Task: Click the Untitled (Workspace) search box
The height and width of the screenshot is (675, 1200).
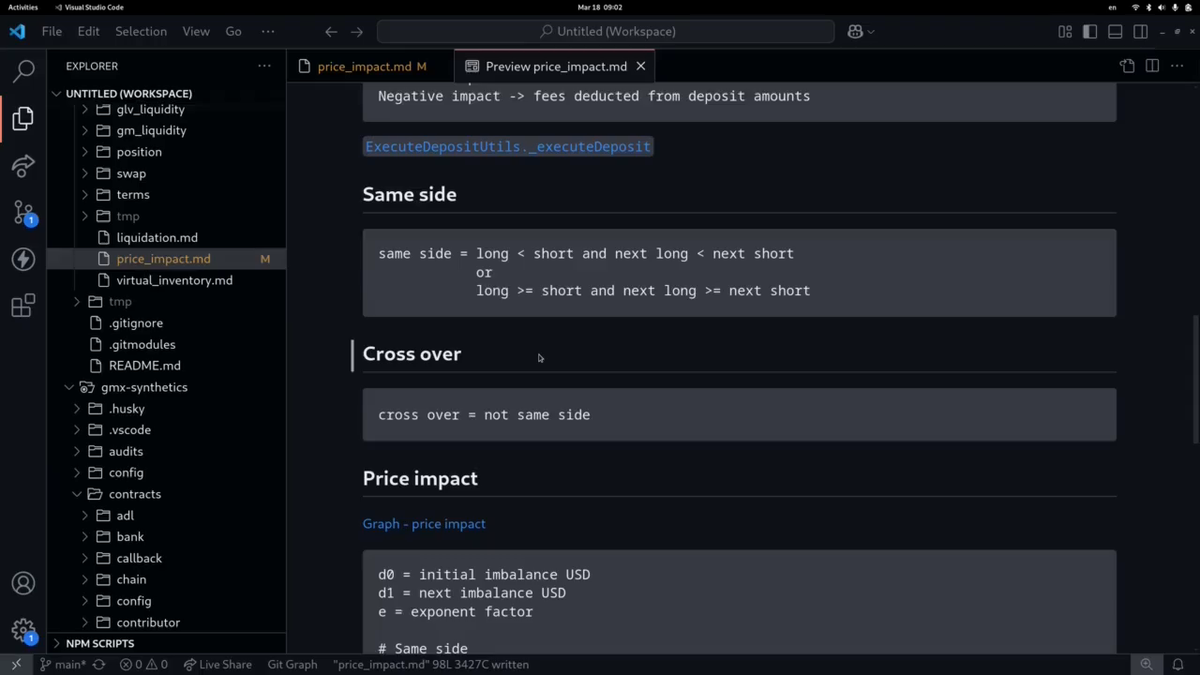Action: tap(606, 32)
